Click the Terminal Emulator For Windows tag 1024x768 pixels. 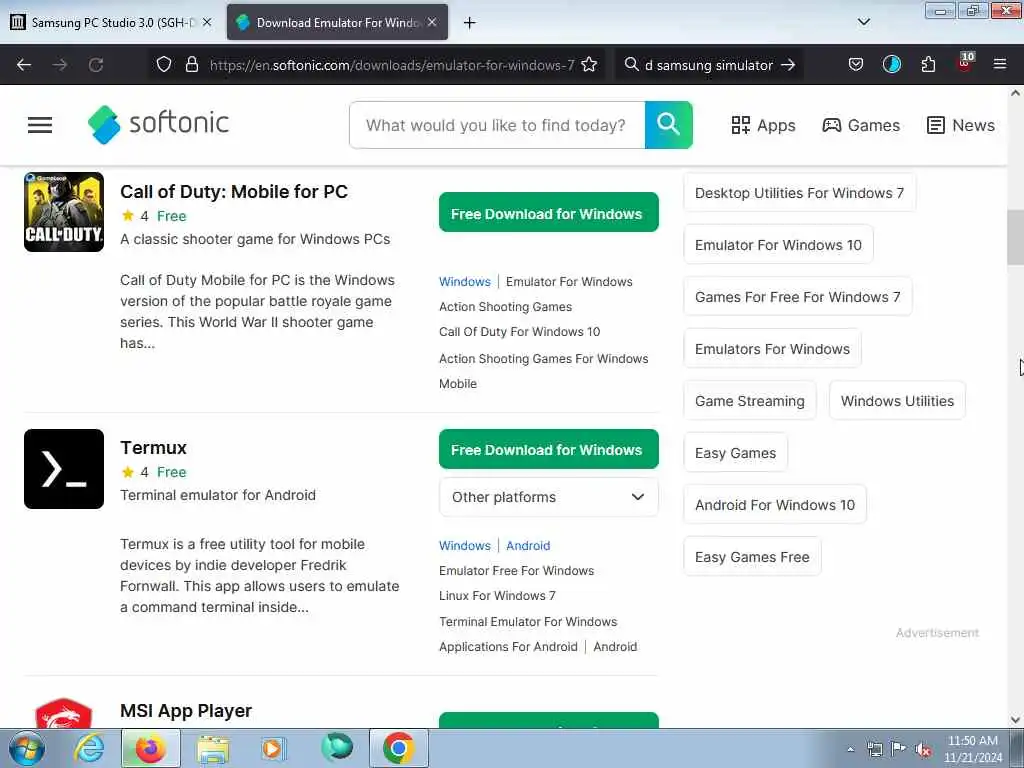528,622
